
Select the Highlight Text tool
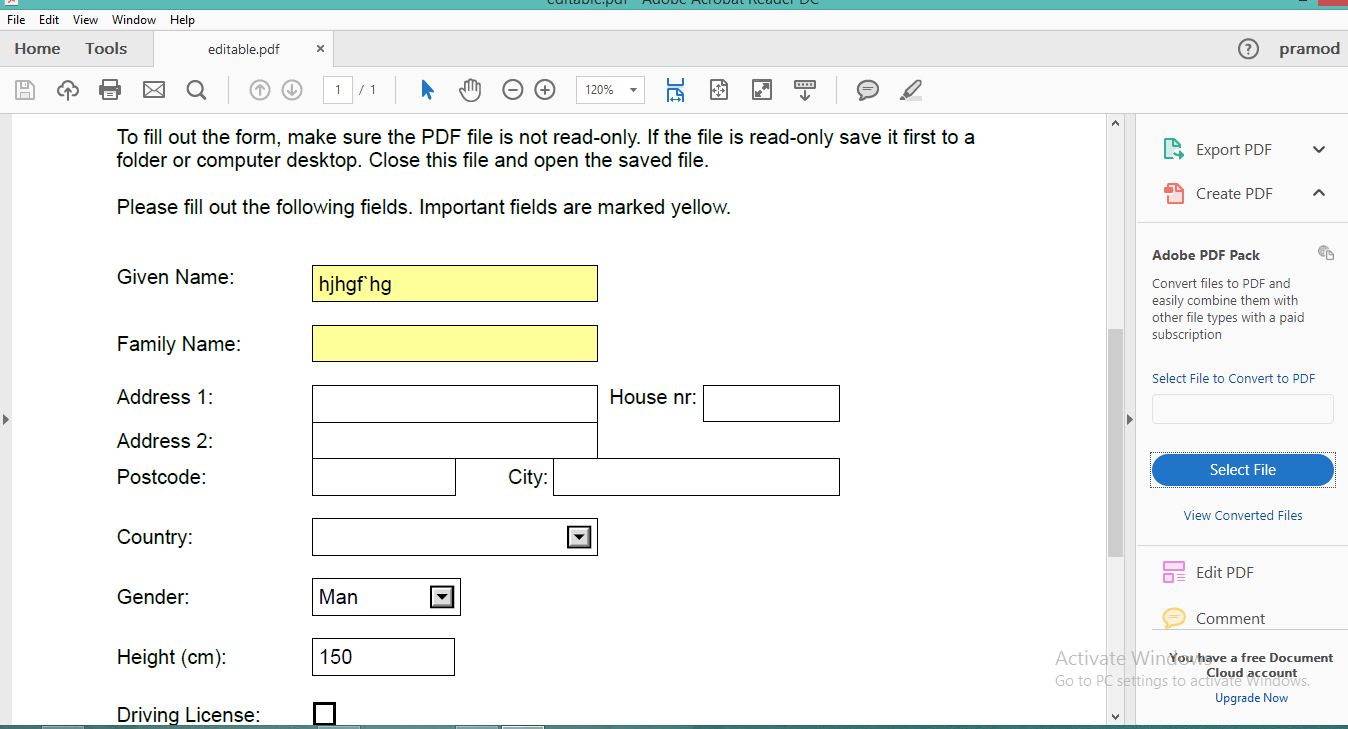click(x=910, y=89)
